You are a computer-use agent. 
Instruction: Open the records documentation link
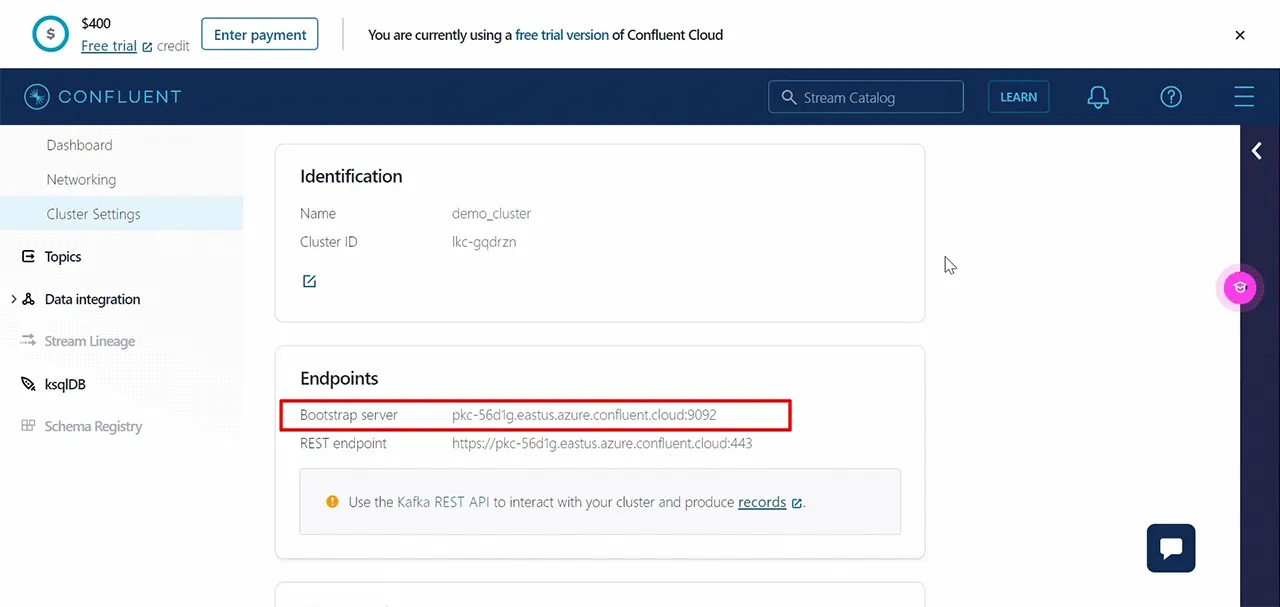tap(762, 502)
